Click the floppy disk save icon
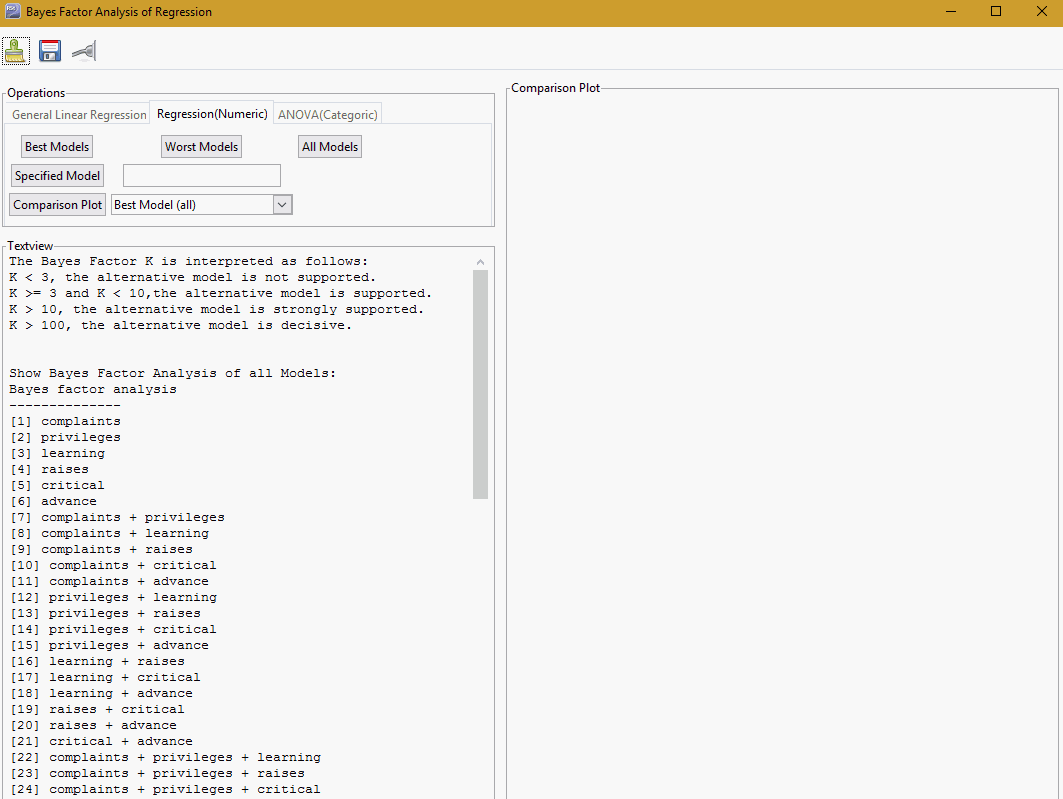The height and width of the screenshot is (799, 1063). [50, 51]
